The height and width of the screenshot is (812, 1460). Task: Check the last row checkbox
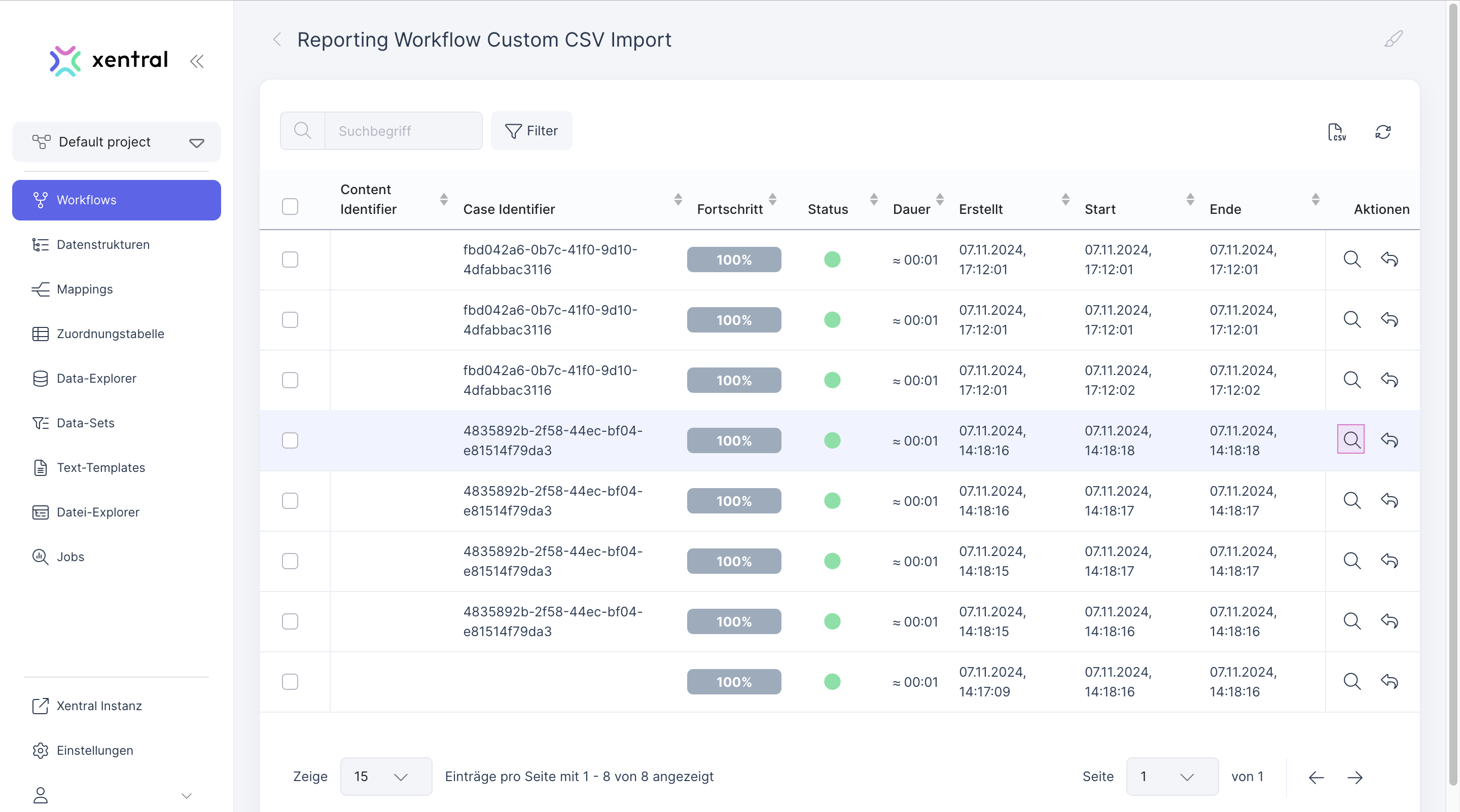point(290,681)
